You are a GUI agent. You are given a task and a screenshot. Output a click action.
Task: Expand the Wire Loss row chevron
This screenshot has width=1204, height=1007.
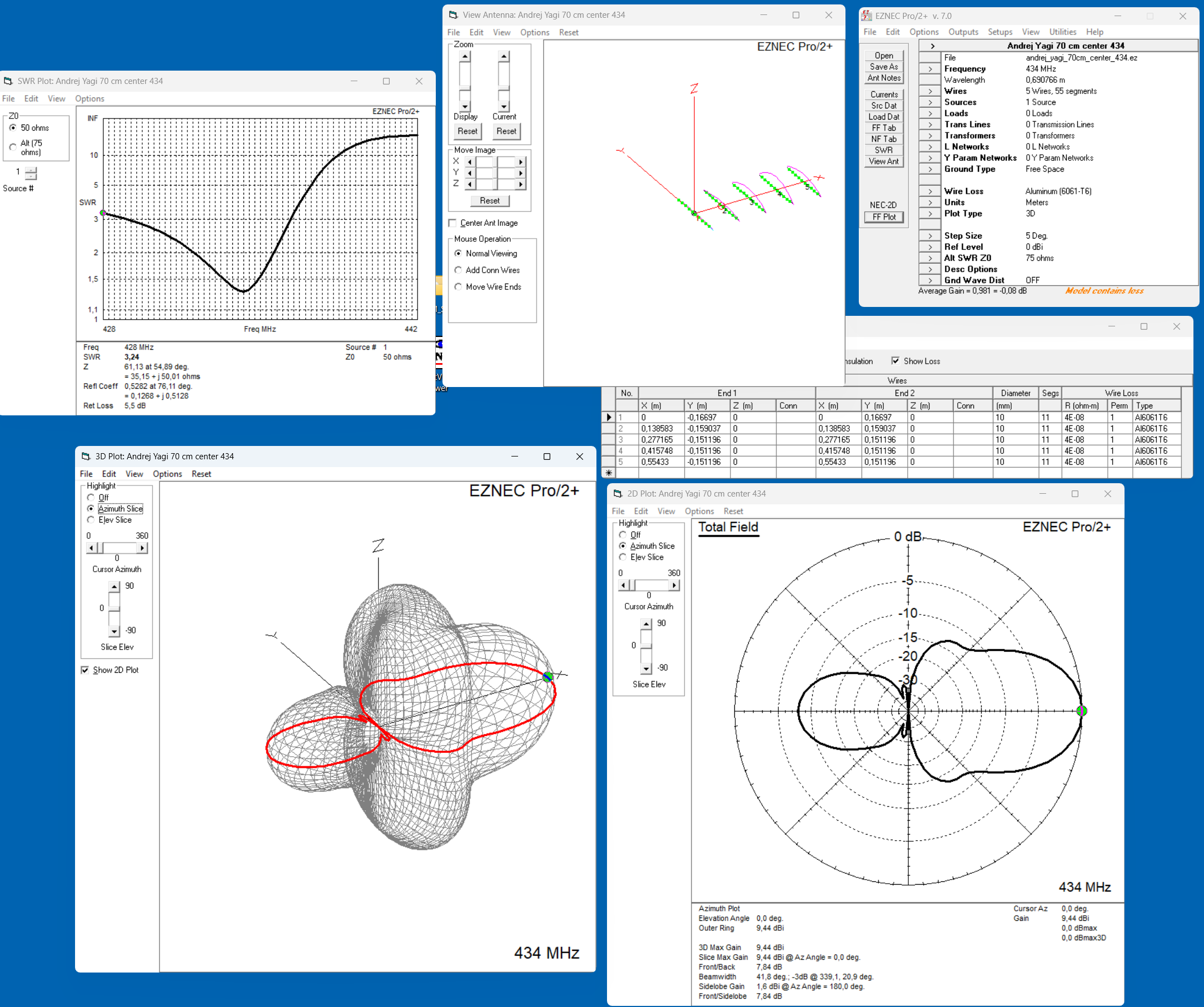pos(930,191)
